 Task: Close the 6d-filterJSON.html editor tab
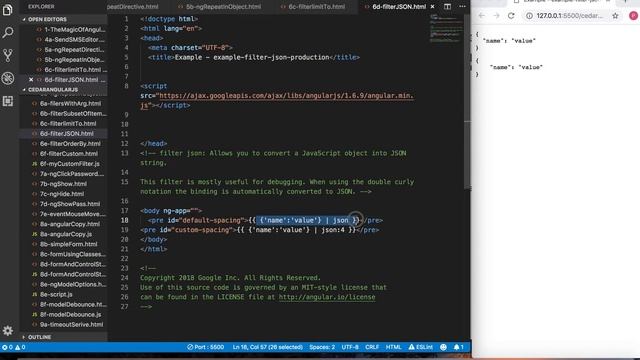(432, 7)
